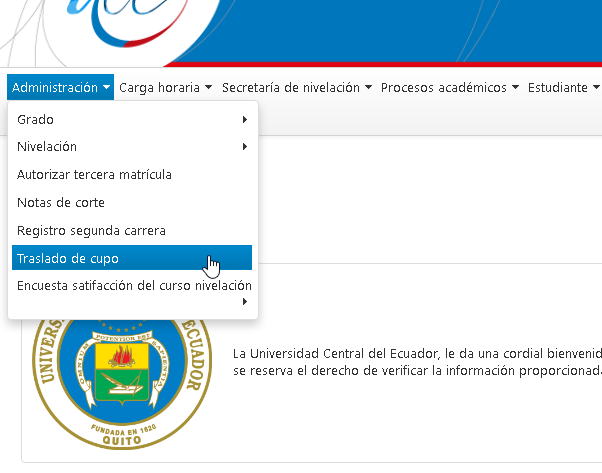Select Grado in the Administración menu
Viewport: 602px width, 473px height.
tap(35, 119)
